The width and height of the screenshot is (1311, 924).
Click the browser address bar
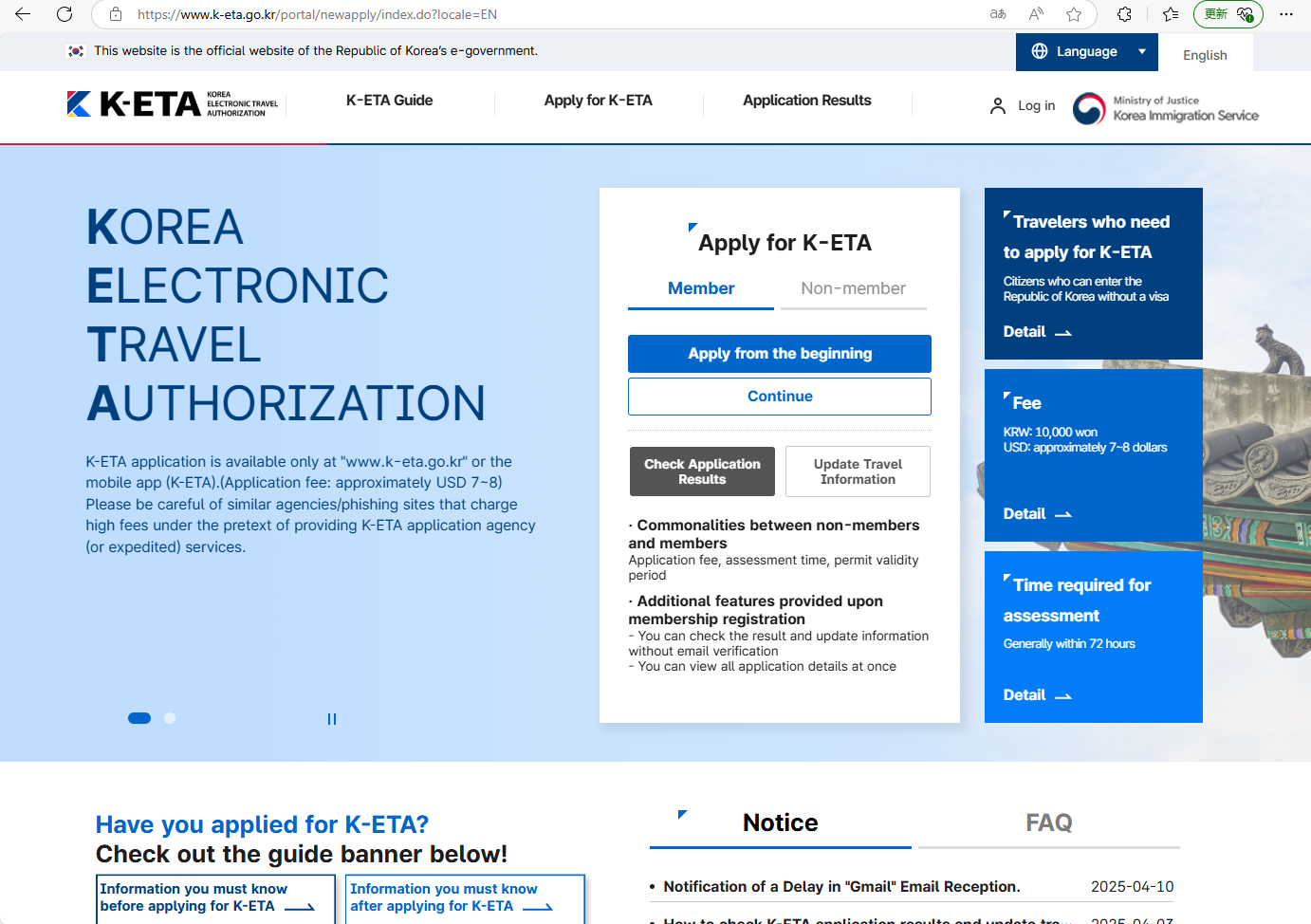pos(550,14)
